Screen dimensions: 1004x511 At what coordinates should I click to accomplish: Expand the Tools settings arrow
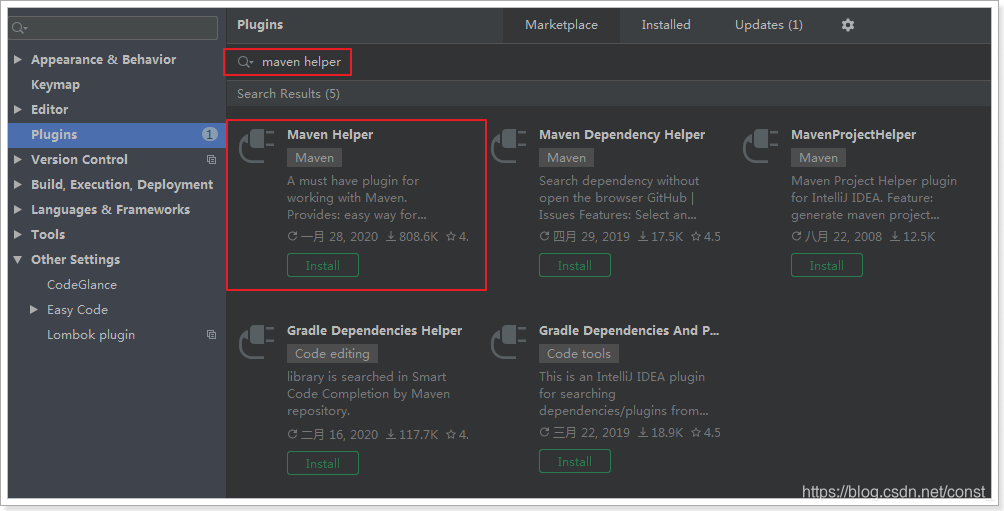click(18, 234)
